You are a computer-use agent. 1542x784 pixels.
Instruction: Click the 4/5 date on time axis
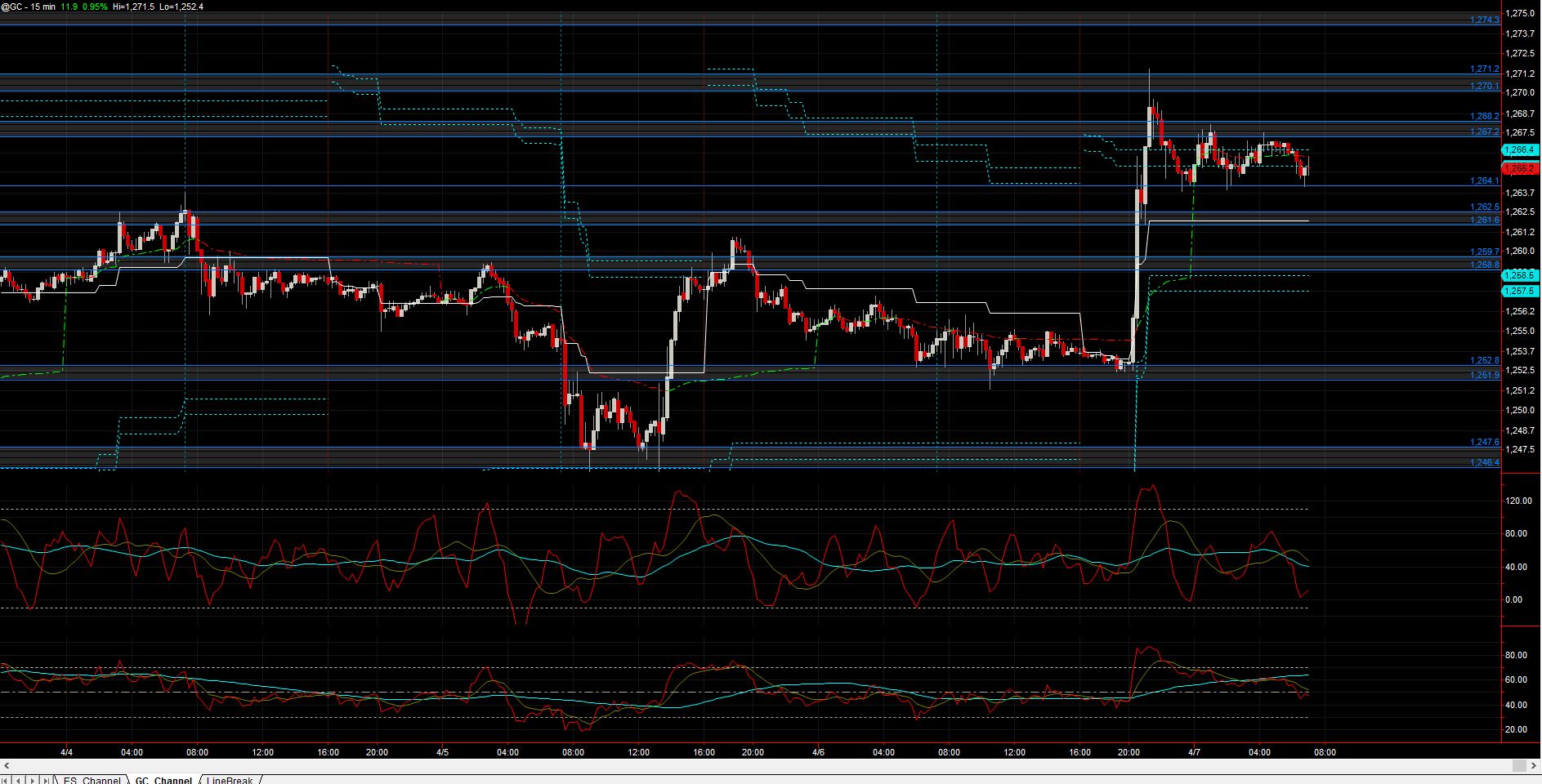[442, 752]
